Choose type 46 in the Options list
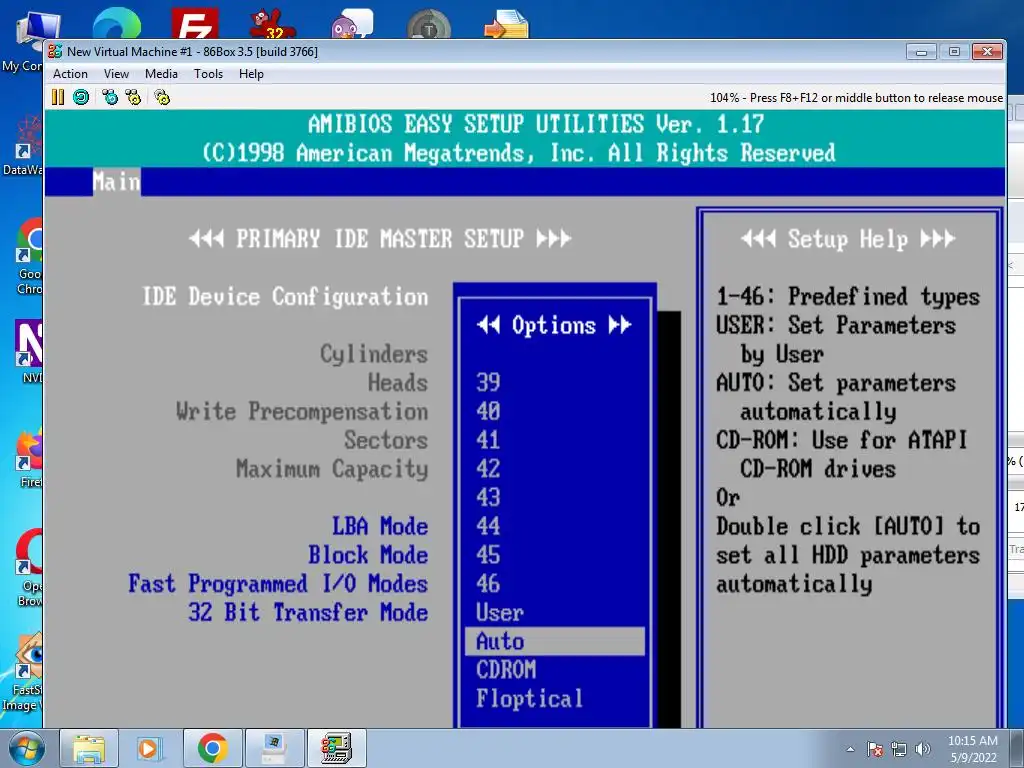 tap(488, 583)
